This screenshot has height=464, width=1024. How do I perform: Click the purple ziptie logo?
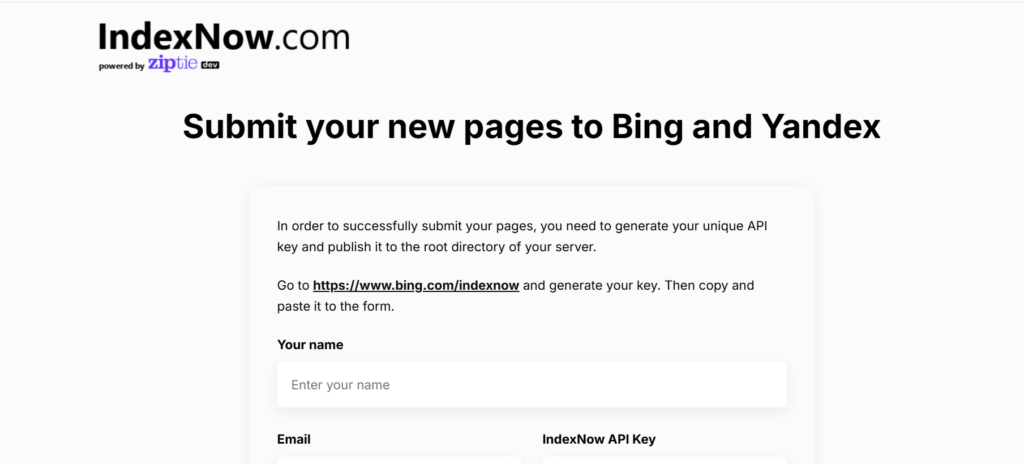[x=173, y=64]
